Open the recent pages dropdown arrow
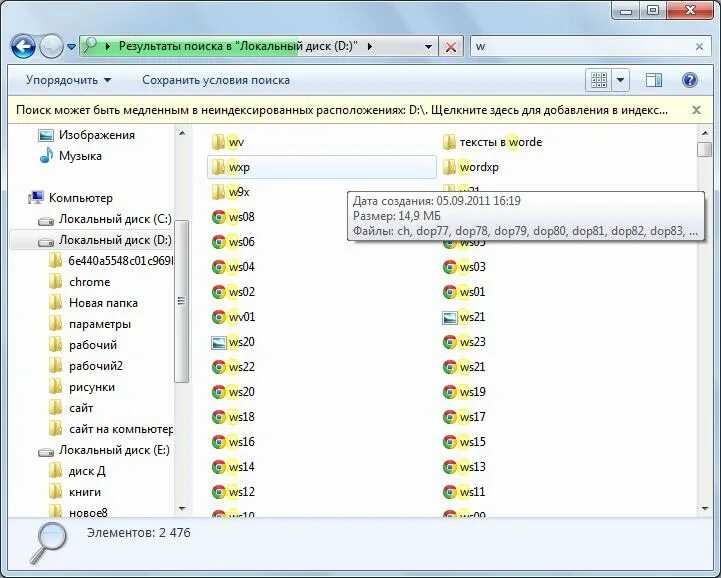 point(71,46)
